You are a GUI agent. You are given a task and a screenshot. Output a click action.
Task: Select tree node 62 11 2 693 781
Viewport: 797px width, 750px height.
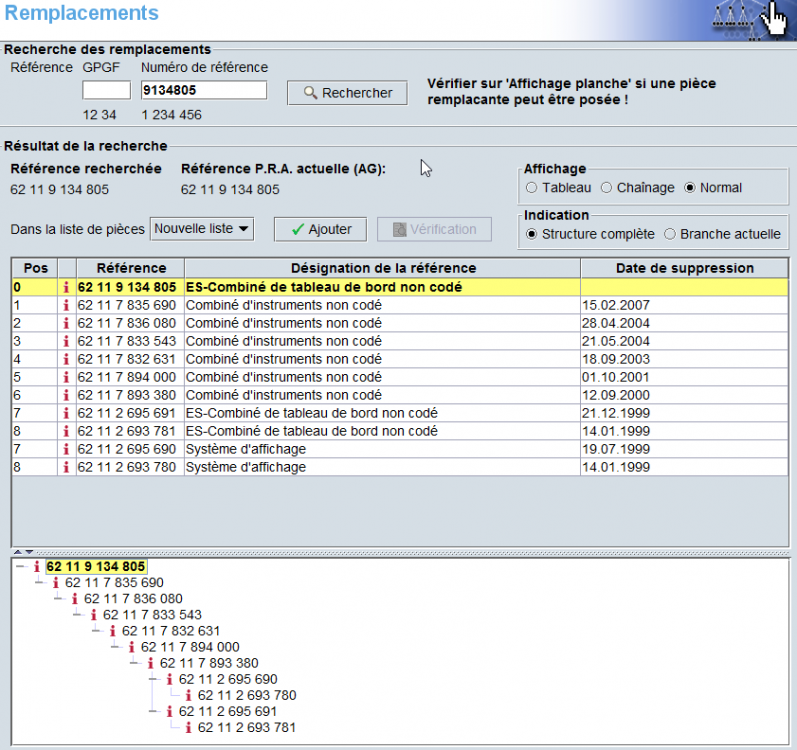point(247,728)
